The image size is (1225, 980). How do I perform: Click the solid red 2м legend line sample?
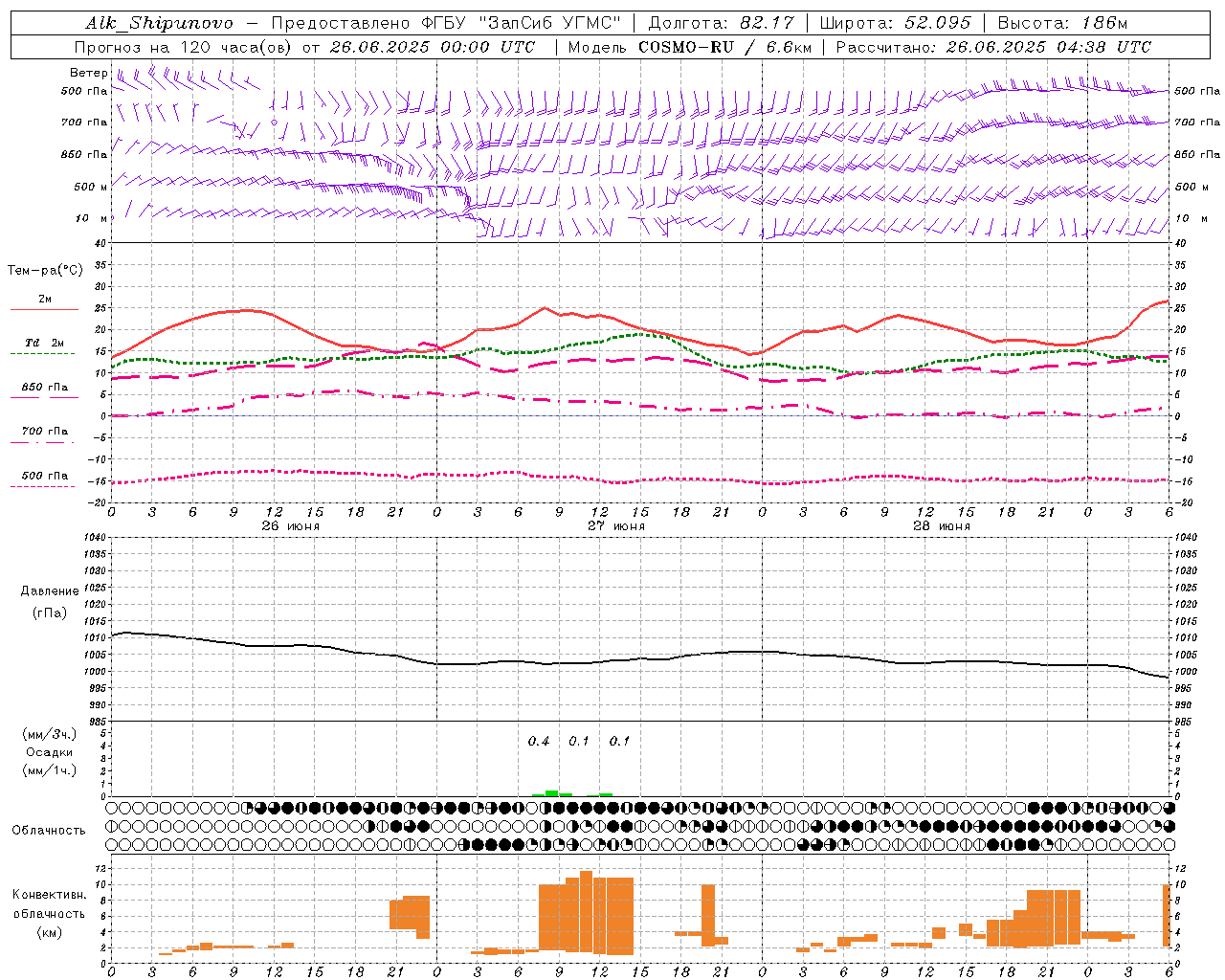[44, 309]
